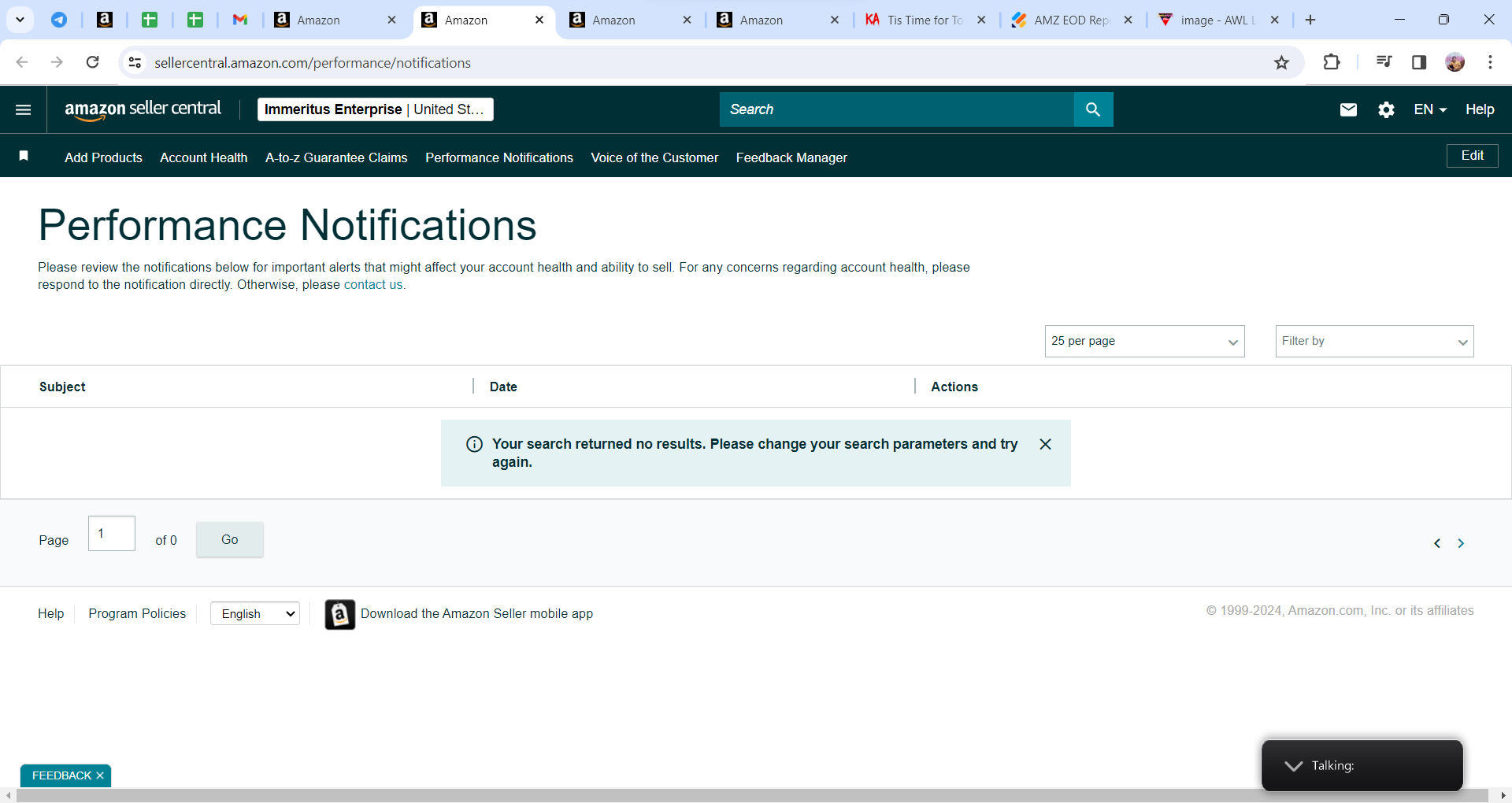
Task: Open the Chrome profile avatar
Action: (1455, 62)
